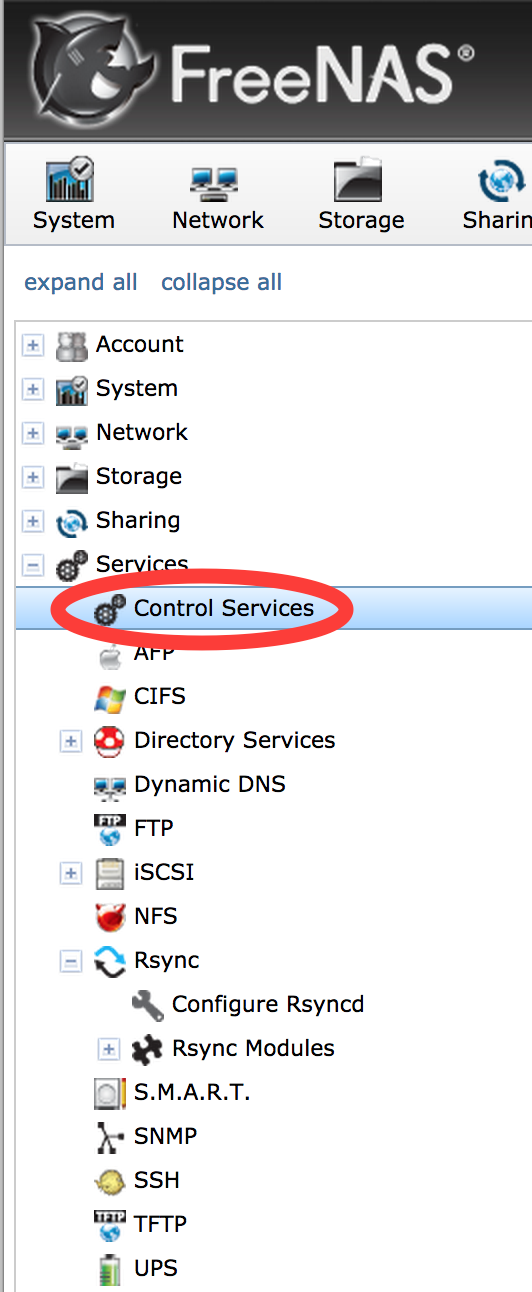Click the NFS red daemon icon

point(110,917)
